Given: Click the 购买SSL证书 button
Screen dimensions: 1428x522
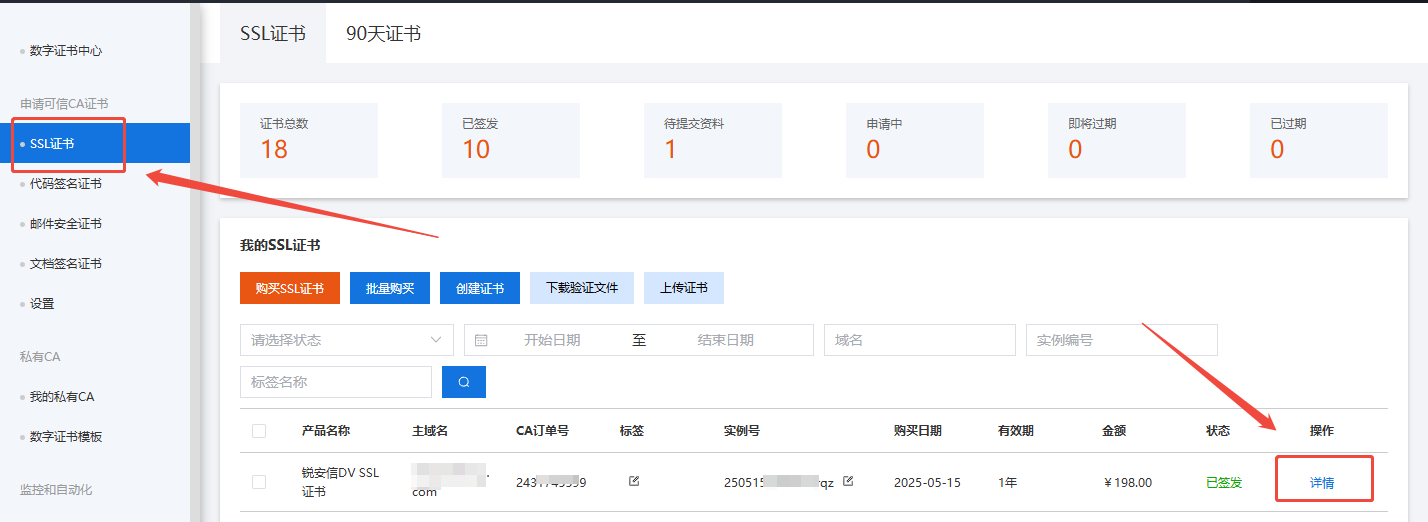Looking at the screenshot, I should point(289,288).
